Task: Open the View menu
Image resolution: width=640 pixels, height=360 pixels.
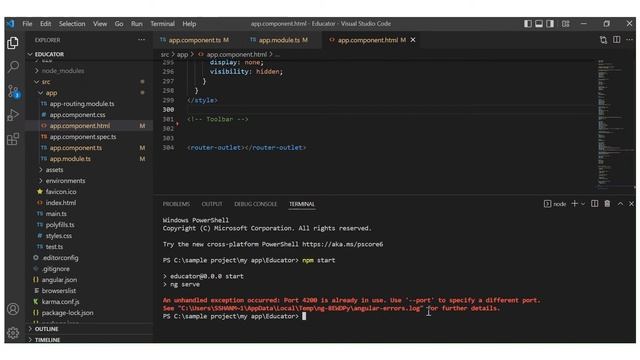Action: point(100,24)
